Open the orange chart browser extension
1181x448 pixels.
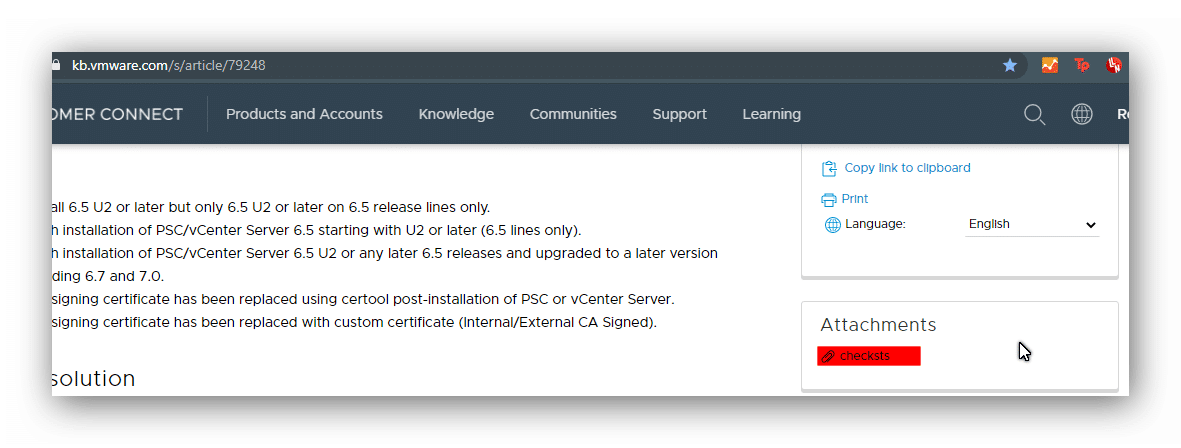1050,66
